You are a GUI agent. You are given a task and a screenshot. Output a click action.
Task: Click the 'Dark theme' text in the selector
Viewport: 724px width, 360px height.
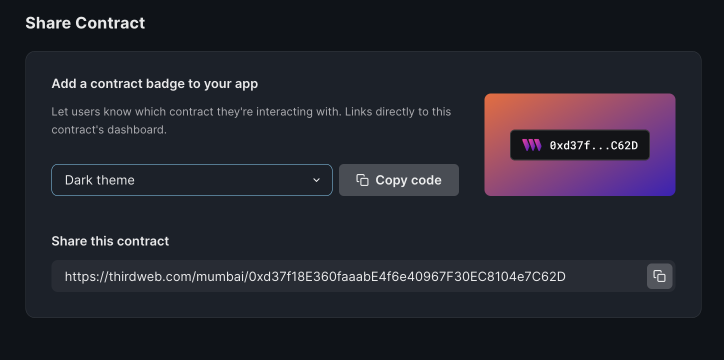coord(100,180)
